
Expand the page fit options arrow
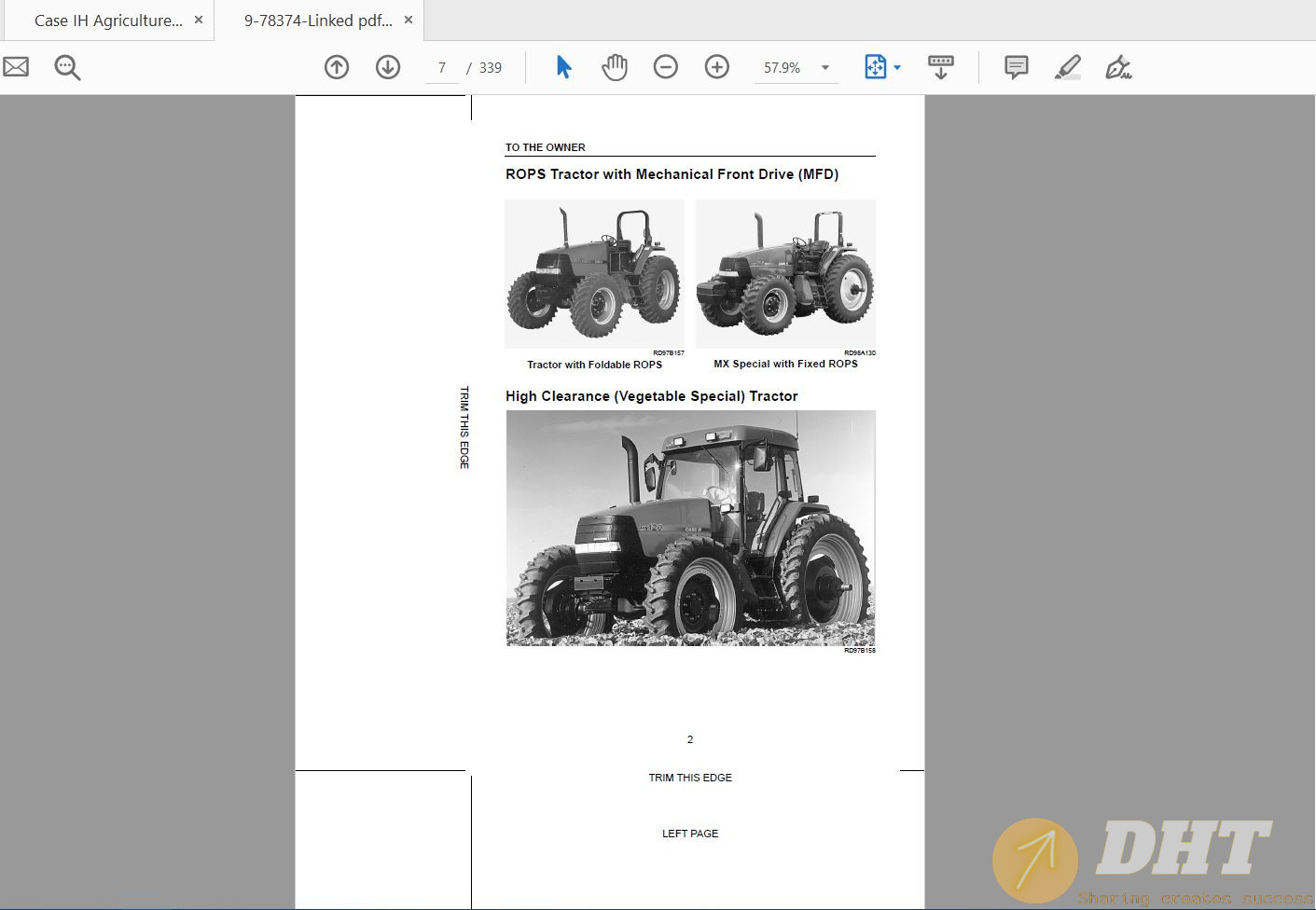(x=897, y=66)
